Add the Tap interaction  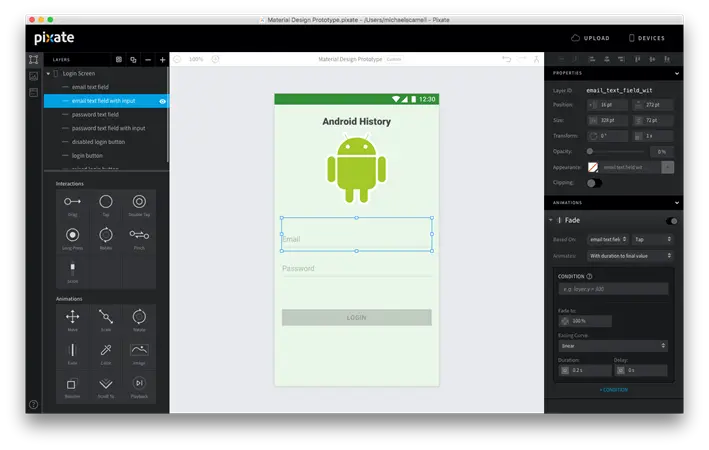click(106, 206)
